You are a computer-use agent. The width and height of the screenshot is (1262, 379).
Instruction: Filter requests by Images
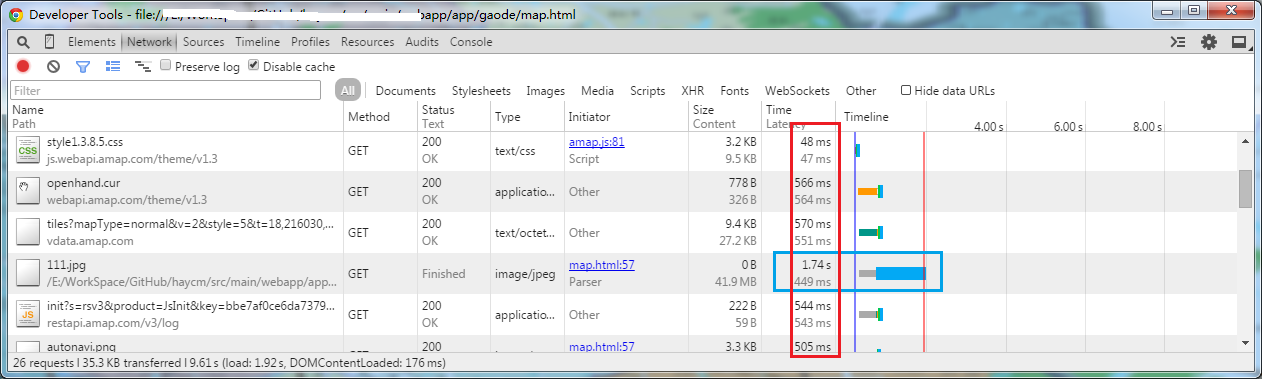[545, 90]
